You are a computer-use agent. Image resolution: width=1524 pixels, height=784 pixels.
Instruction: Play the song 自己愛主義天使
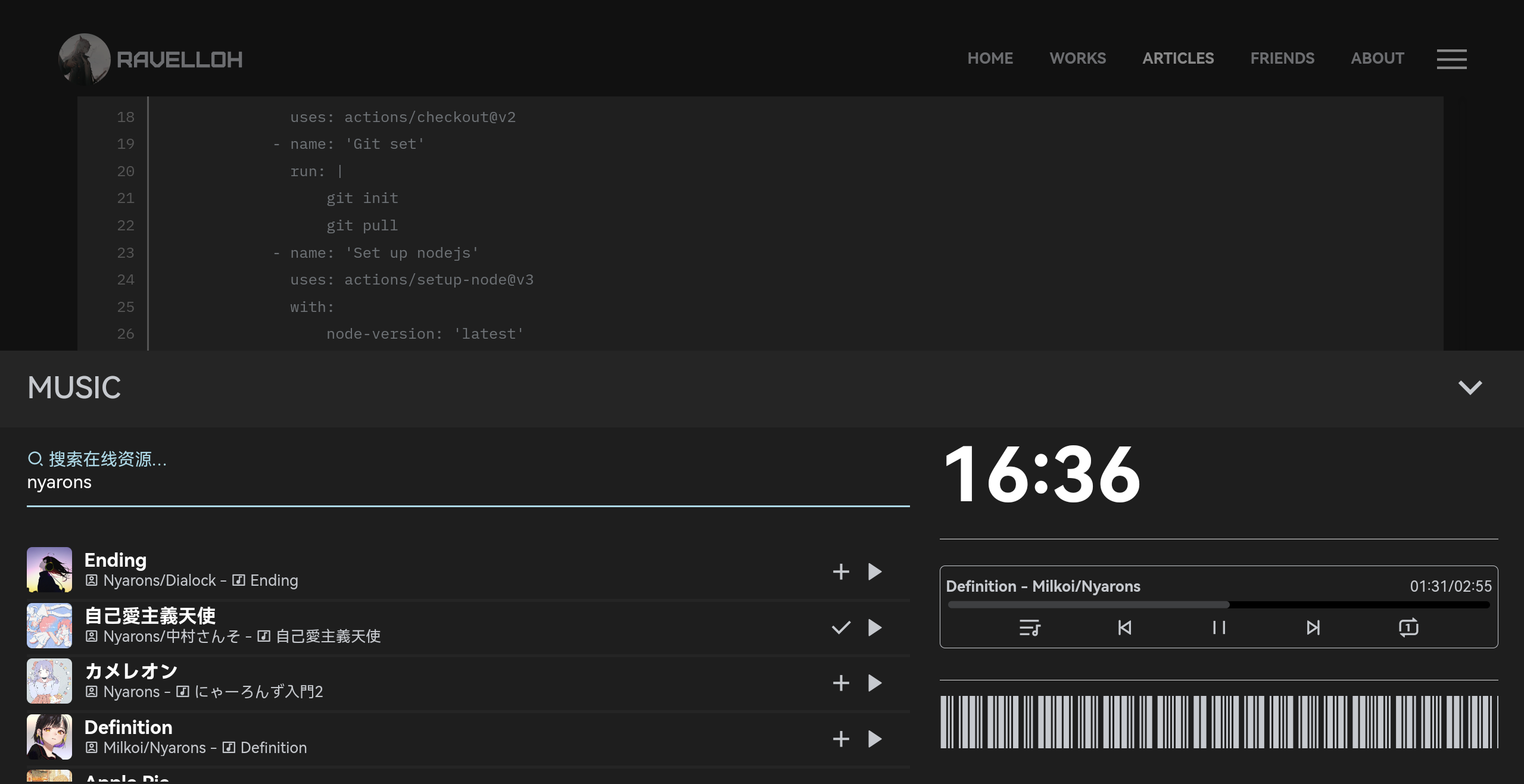(874, 627)
